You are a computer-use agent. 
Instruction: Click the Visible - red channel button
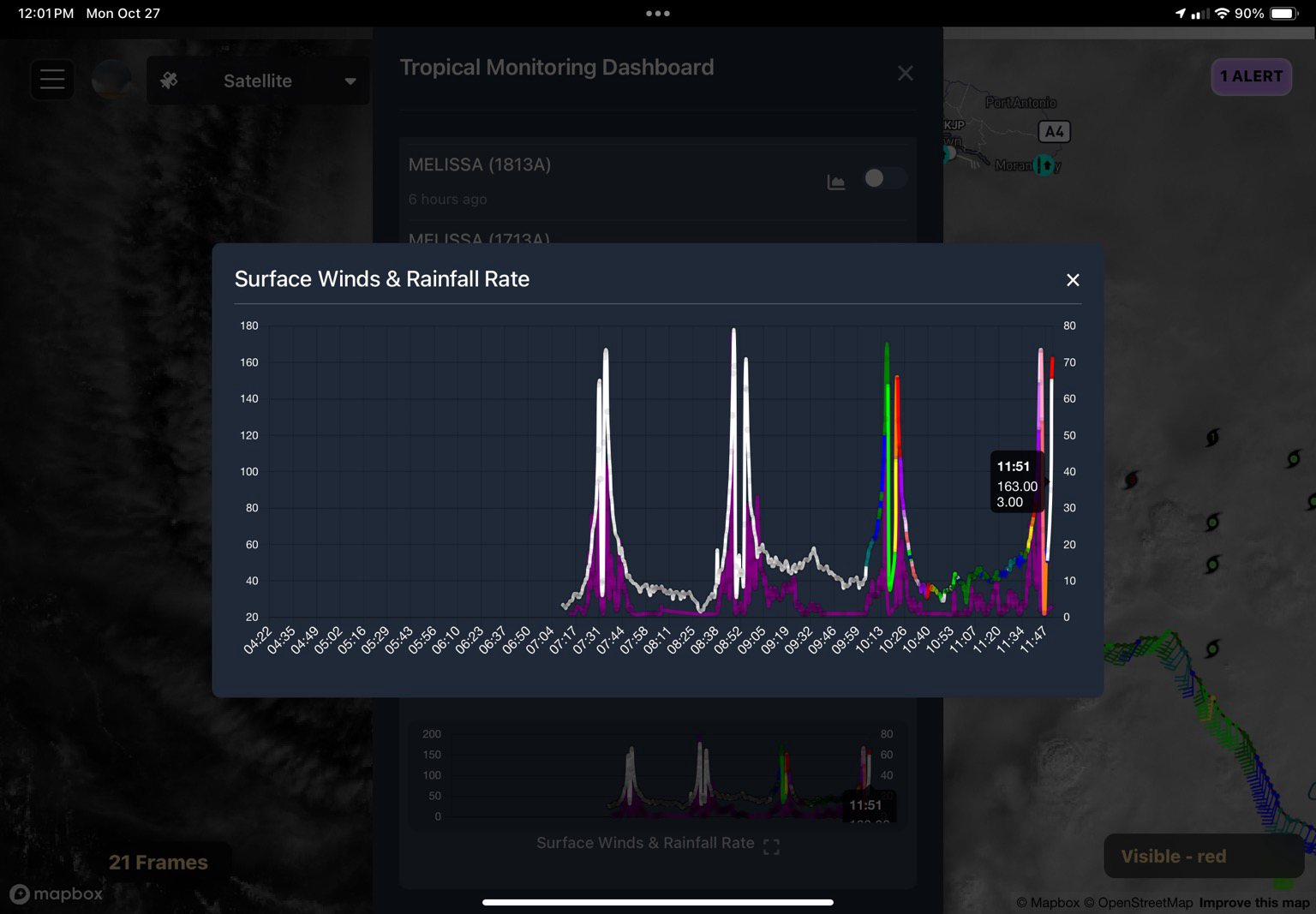pyautogui.click(x=1203, y=857)
